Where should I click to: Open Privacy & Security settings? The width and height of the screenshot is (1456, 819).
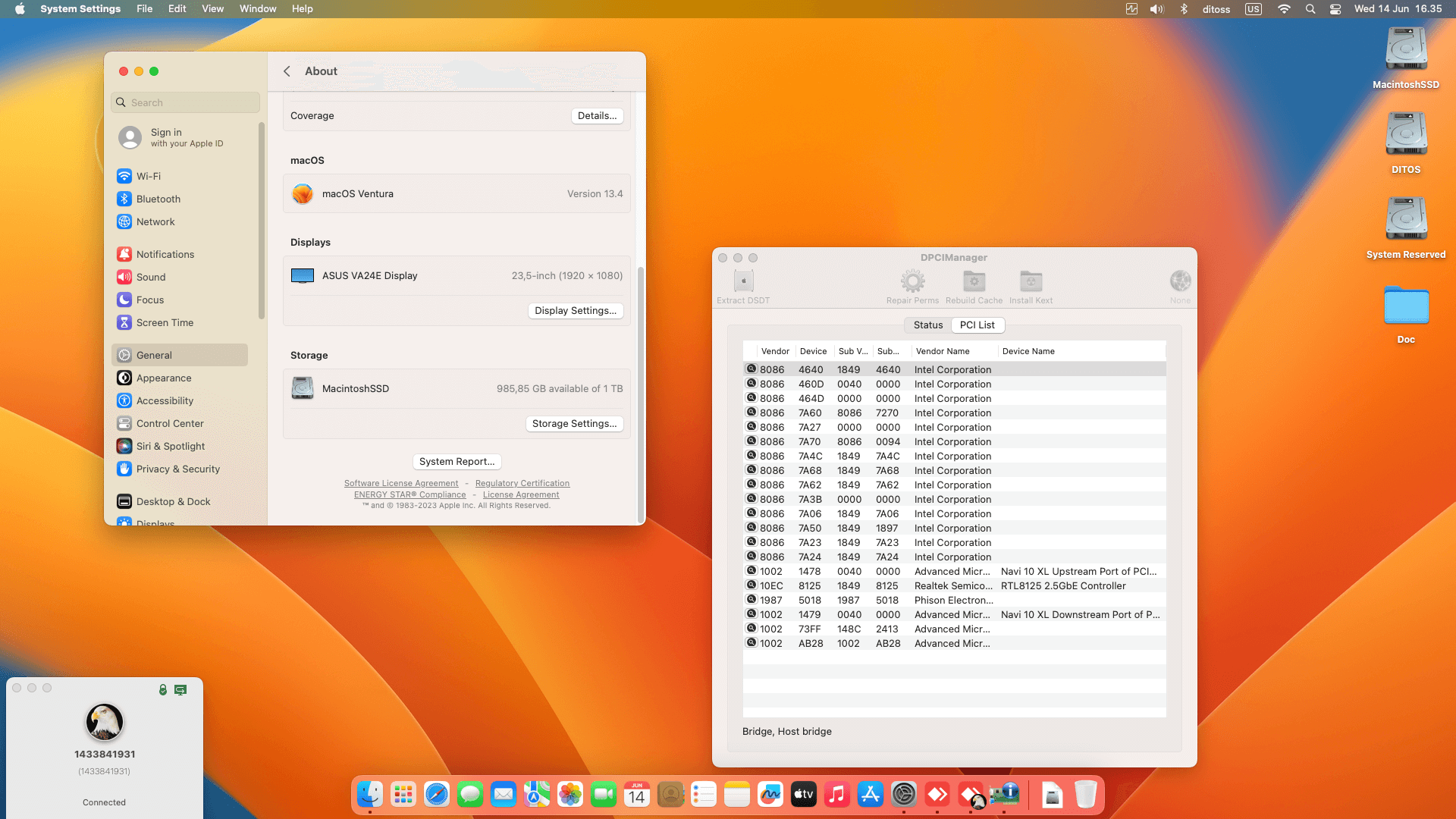click(180, 469)
